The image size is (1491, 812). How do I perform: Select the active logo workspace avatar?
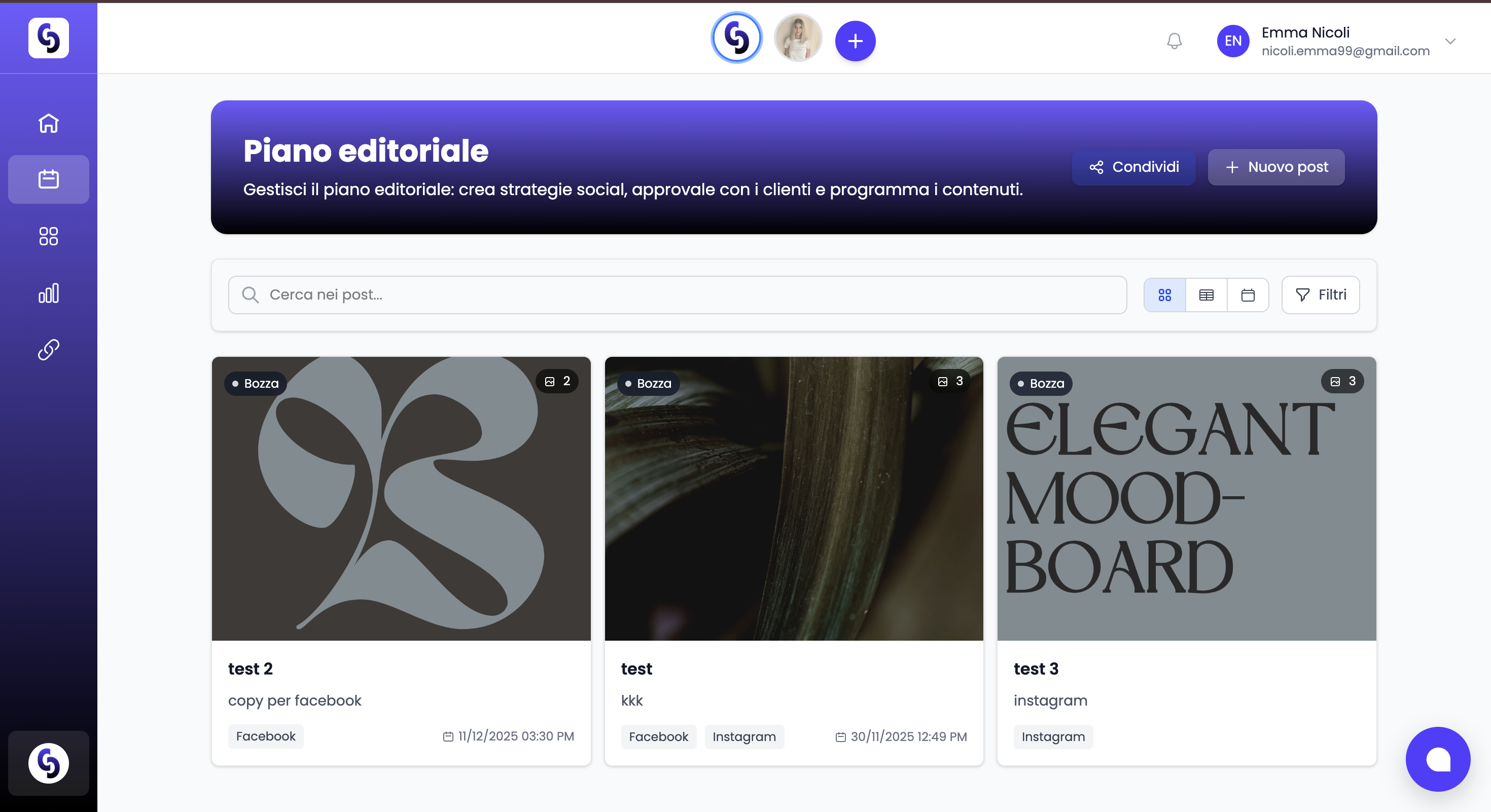pyautogui.click(x=736, y=38)
